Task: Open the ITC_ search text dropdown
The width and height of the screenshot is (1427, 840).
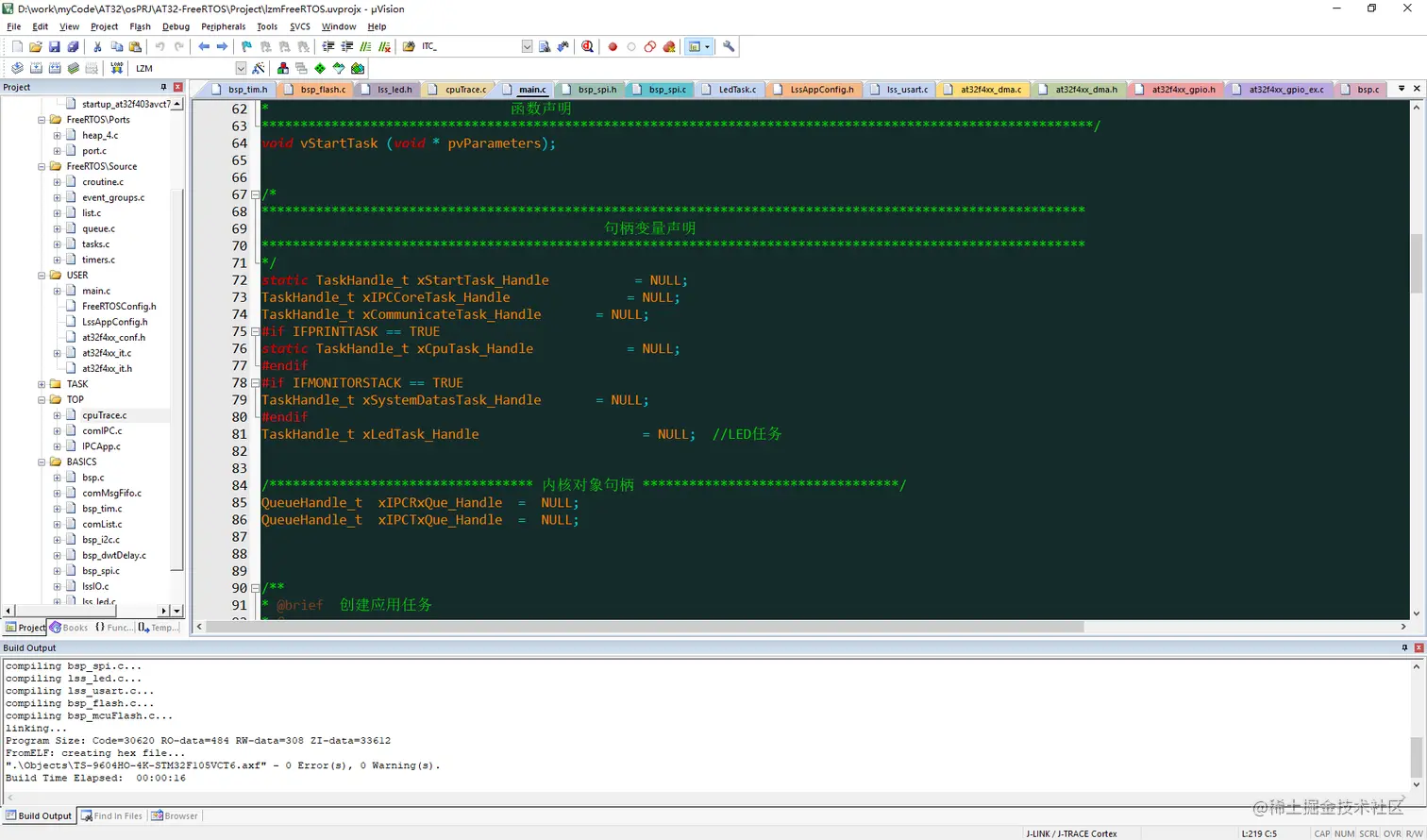Action: [527, 46]
